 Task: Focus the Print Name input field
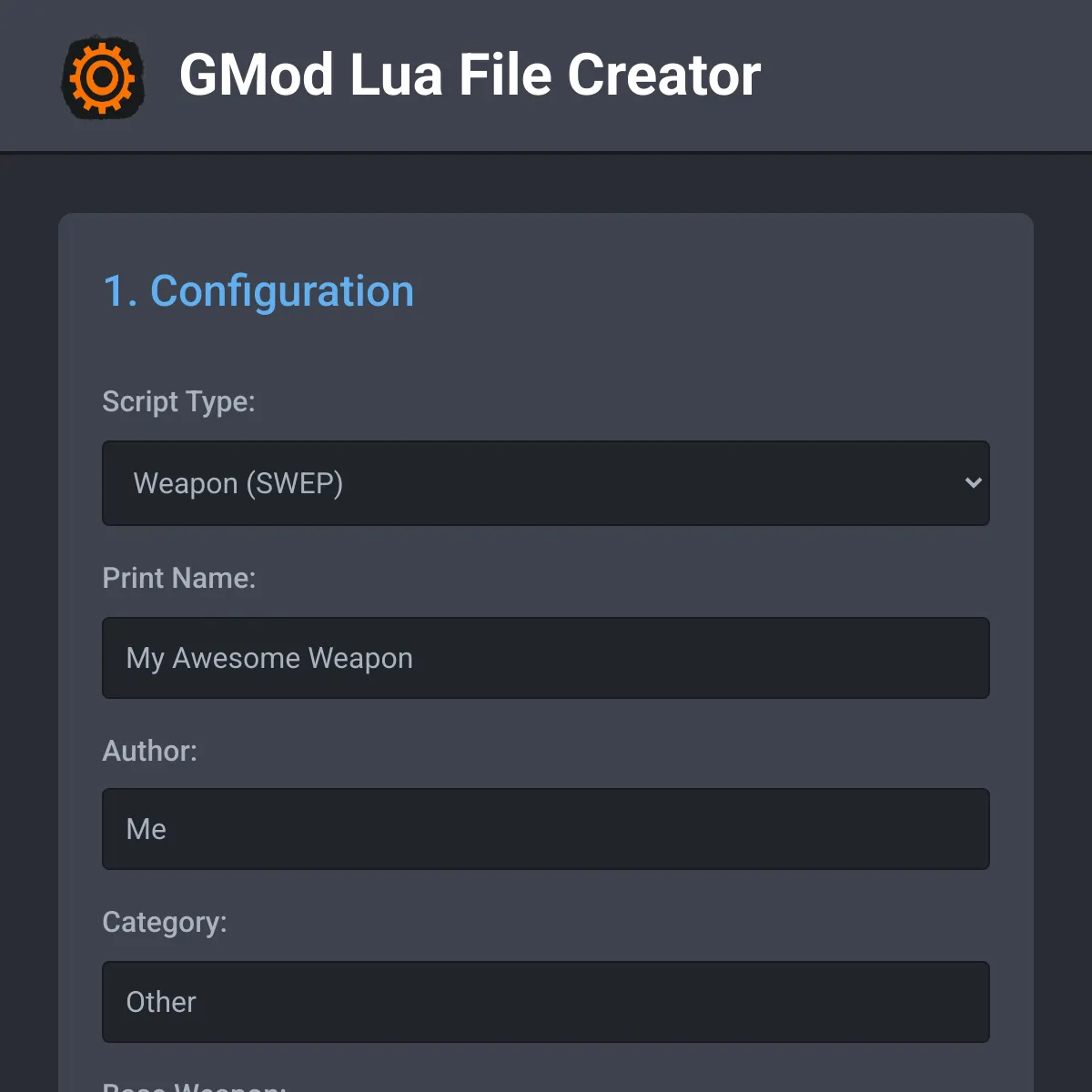tap(546, 658)
